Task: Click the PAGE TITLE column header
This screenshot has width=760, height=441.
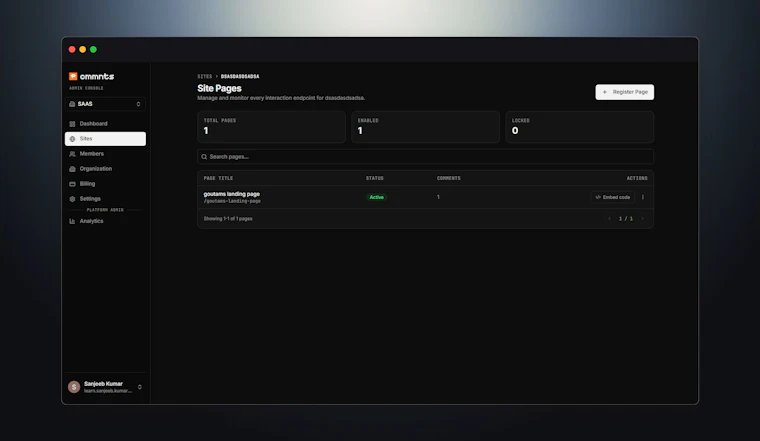Action: [x=218, y=178]
